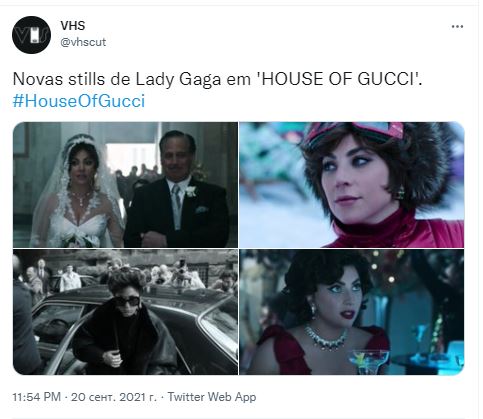Open the tweet's three-dot more menu
The height and width of the screenshot is (419, 483).
click(457, 26)
